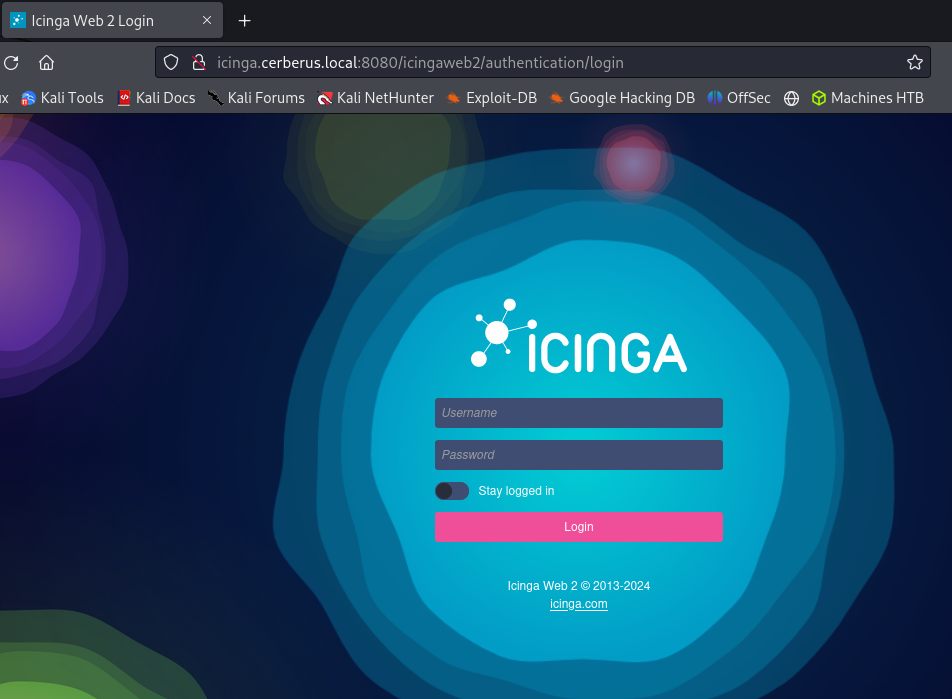Focus the Password field
Image resolution: width=952 pixels, height=699 pixels.
[x=579, y=455]
